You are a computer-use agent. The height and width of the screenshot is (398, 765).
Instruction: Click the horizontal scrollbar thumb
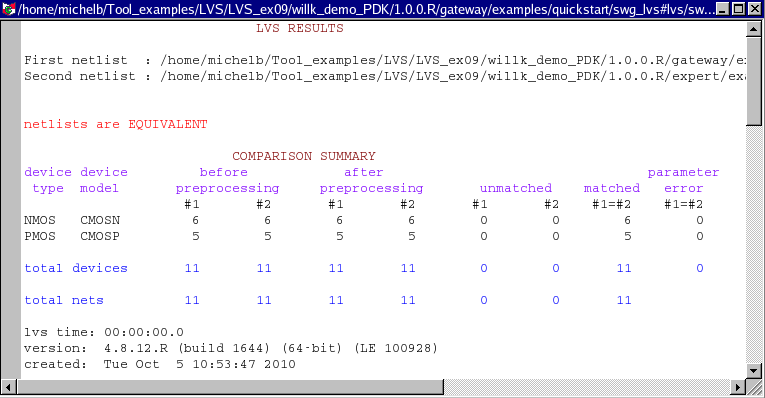coord(230,387)
